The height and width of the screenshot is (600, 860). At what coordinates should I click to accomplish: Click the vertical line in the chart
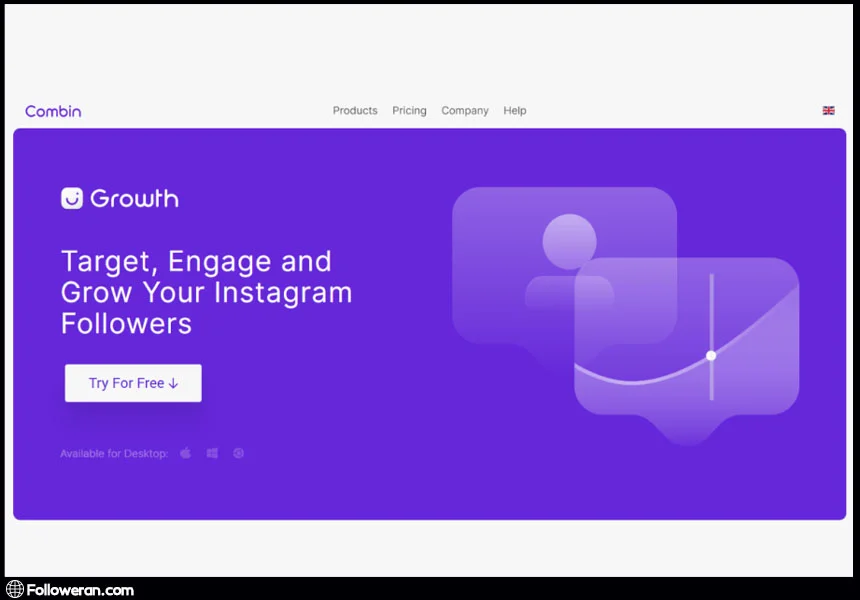click(711, 310)
